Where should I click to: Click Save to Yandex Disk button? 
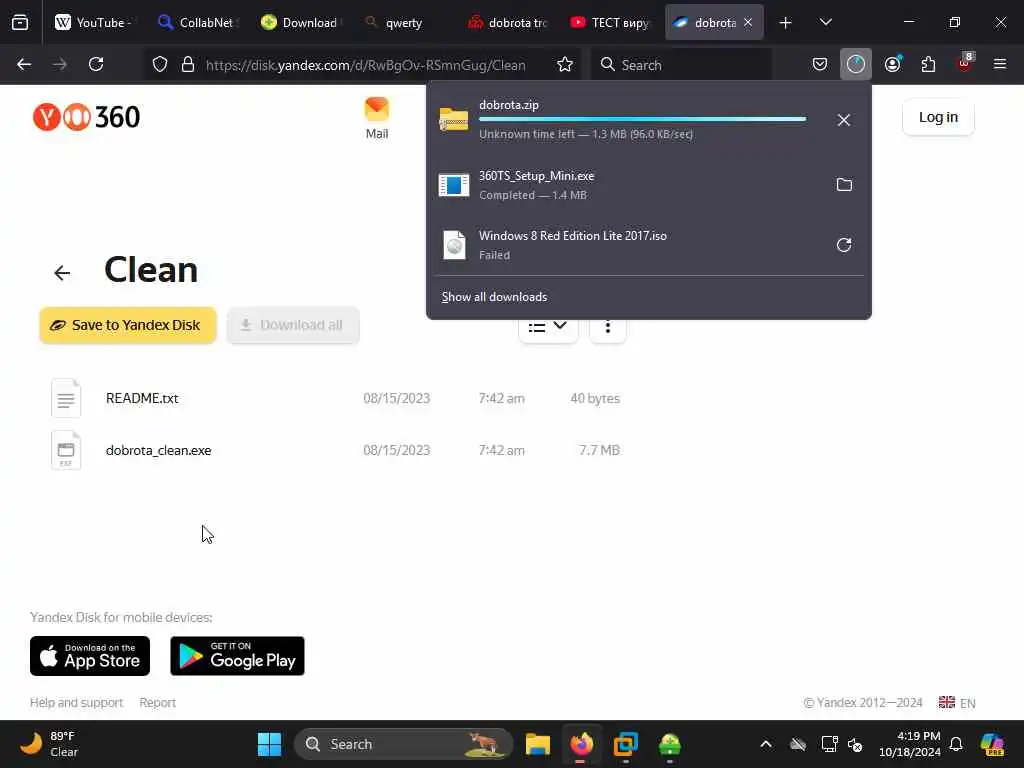(x=128, y=325)
